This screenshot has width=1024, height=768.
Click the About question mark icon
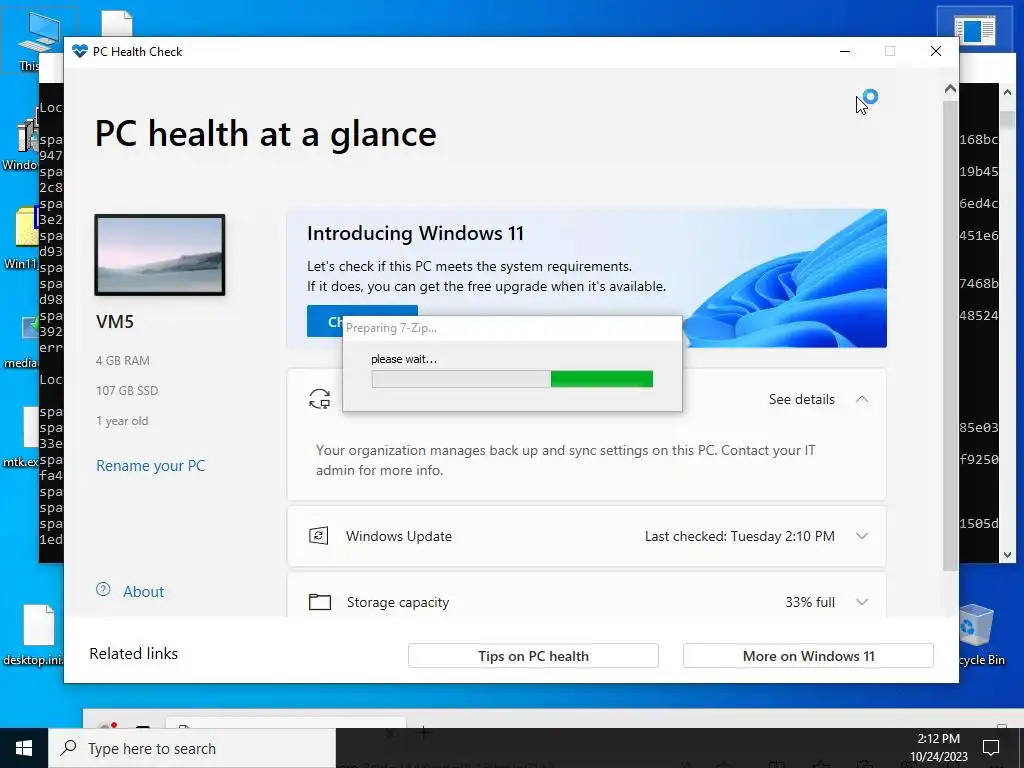pos(103,590)
